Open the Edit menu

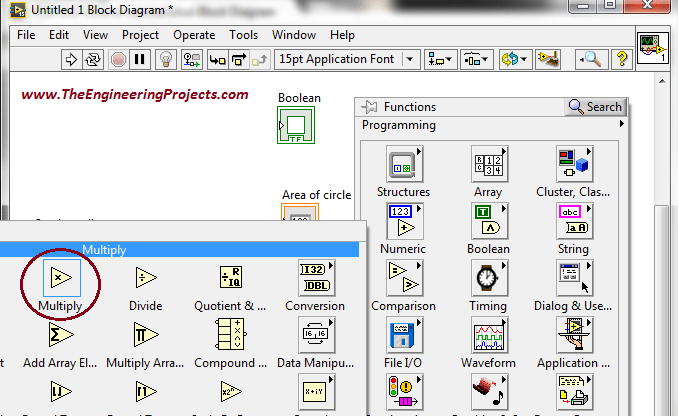tap(59, 35)
